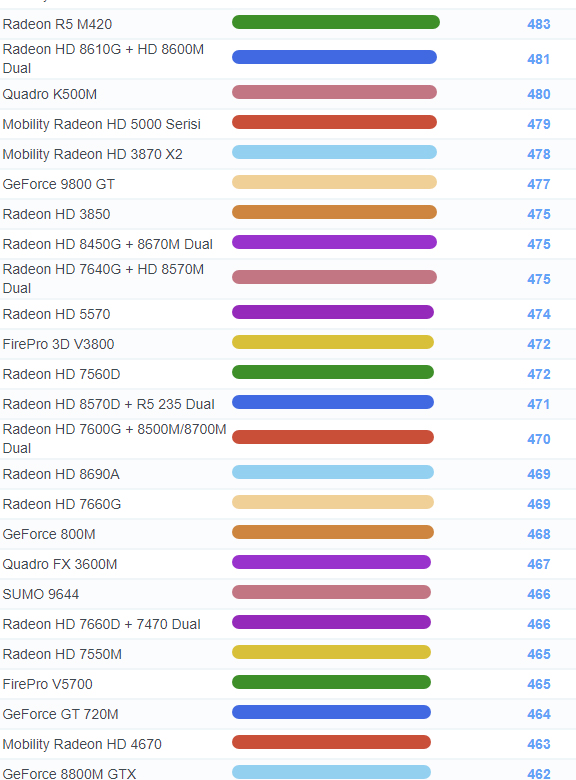Select Radeon HD 5570 name
This screenshot has width=576, height=780.
[56, 314]
